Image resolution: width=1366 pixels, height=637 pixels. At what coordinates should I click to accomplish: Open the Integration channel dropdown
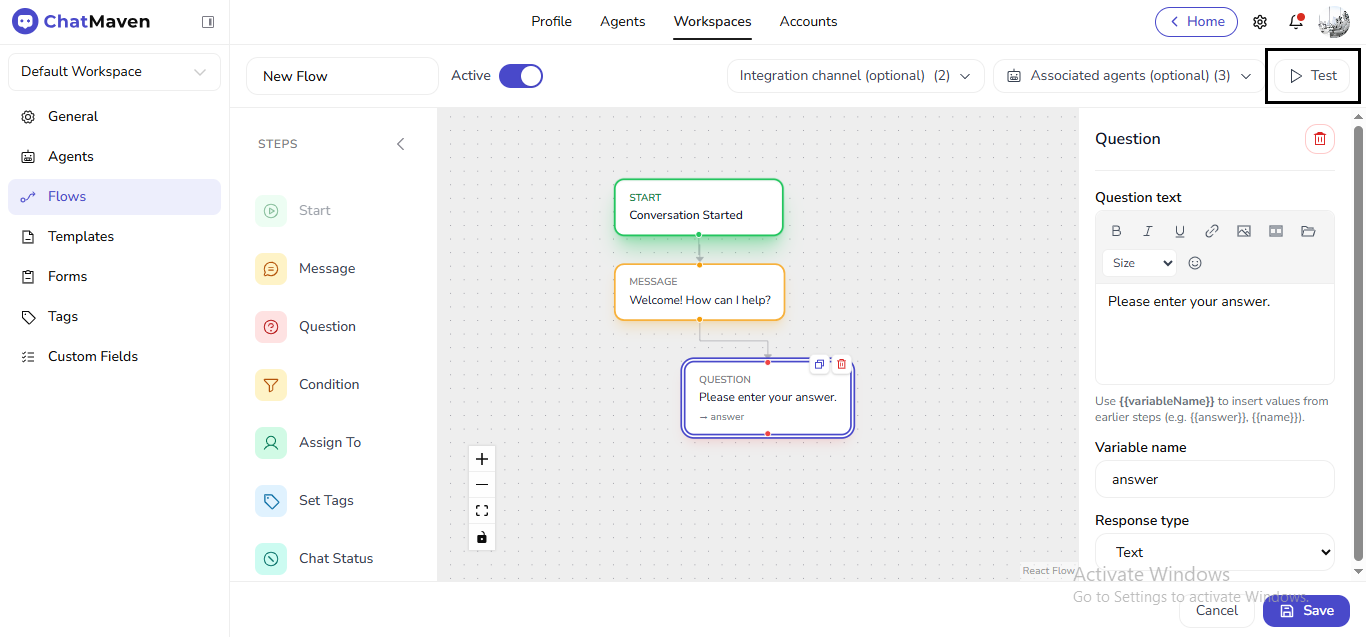pyautogui.click(x=855, y=75)
